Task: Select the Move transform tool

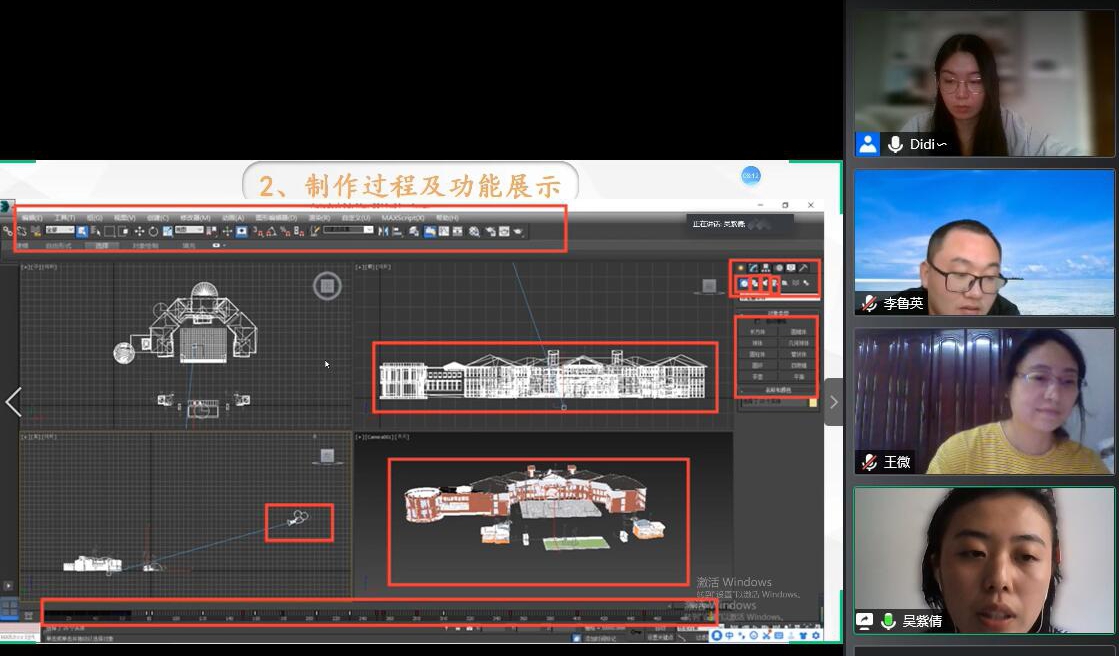Action: [139, 231]
